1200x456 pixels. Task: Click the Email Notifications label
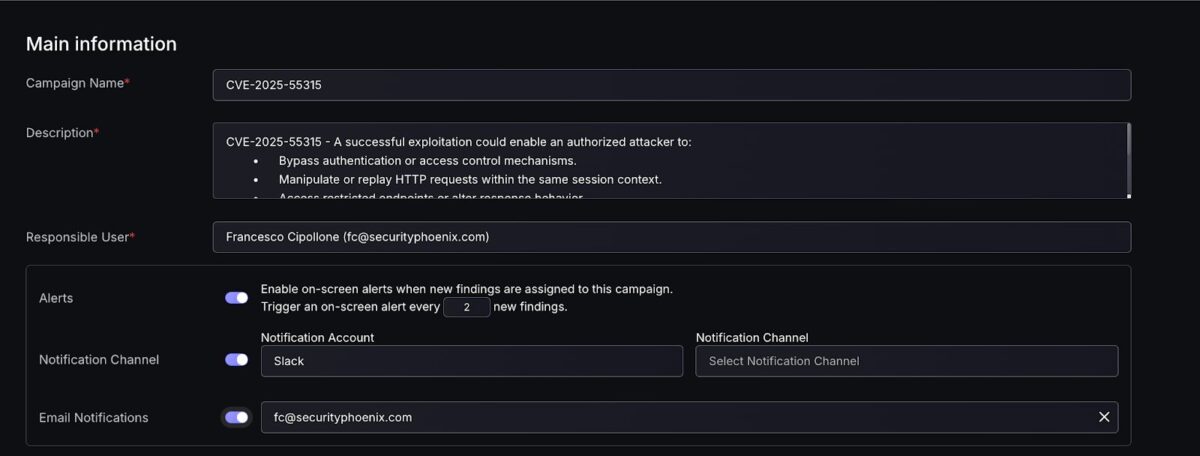click(x=93, y=418)
